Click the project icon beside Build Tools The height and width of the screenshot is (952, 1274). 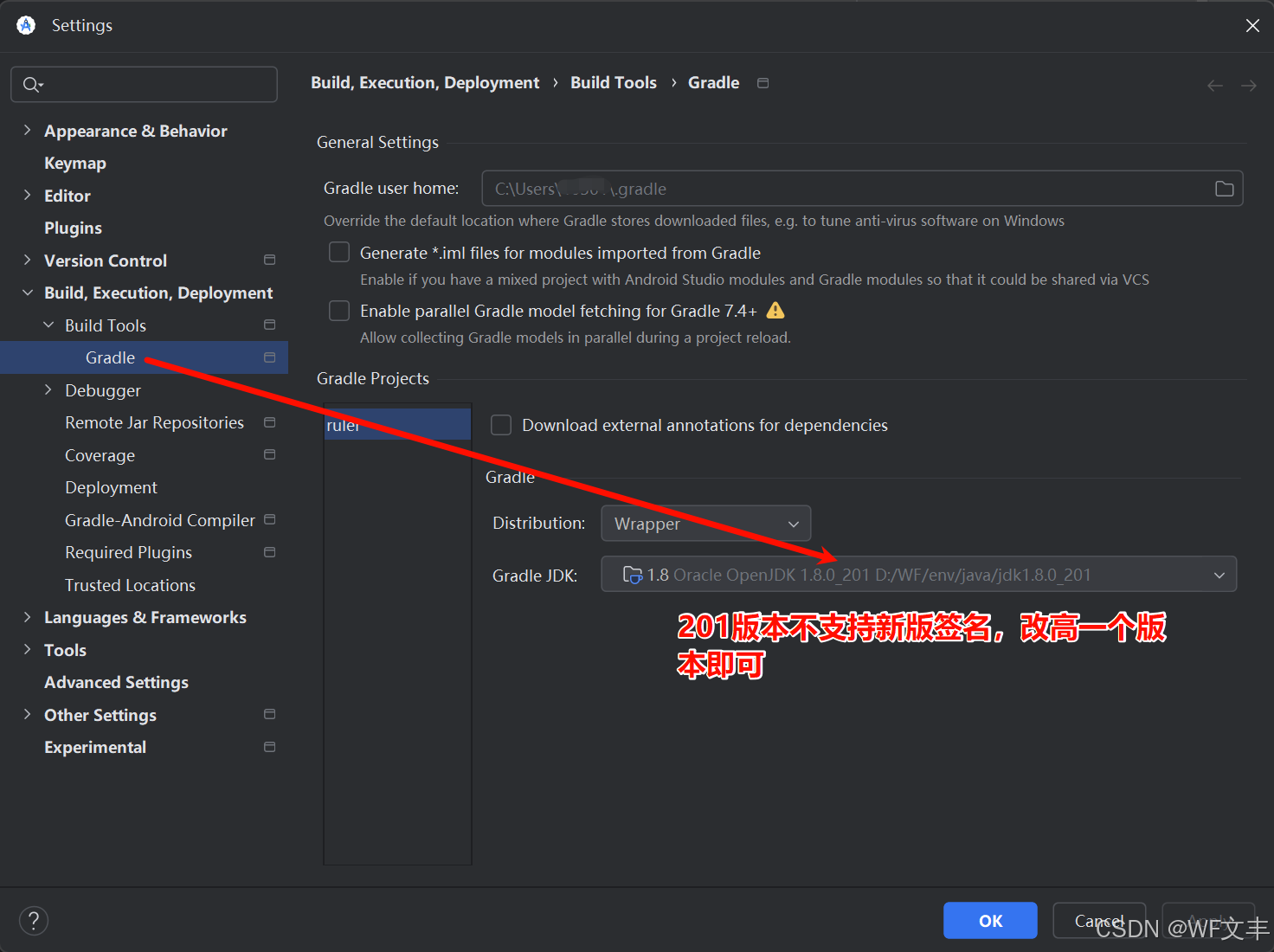[x=269, y=325]
